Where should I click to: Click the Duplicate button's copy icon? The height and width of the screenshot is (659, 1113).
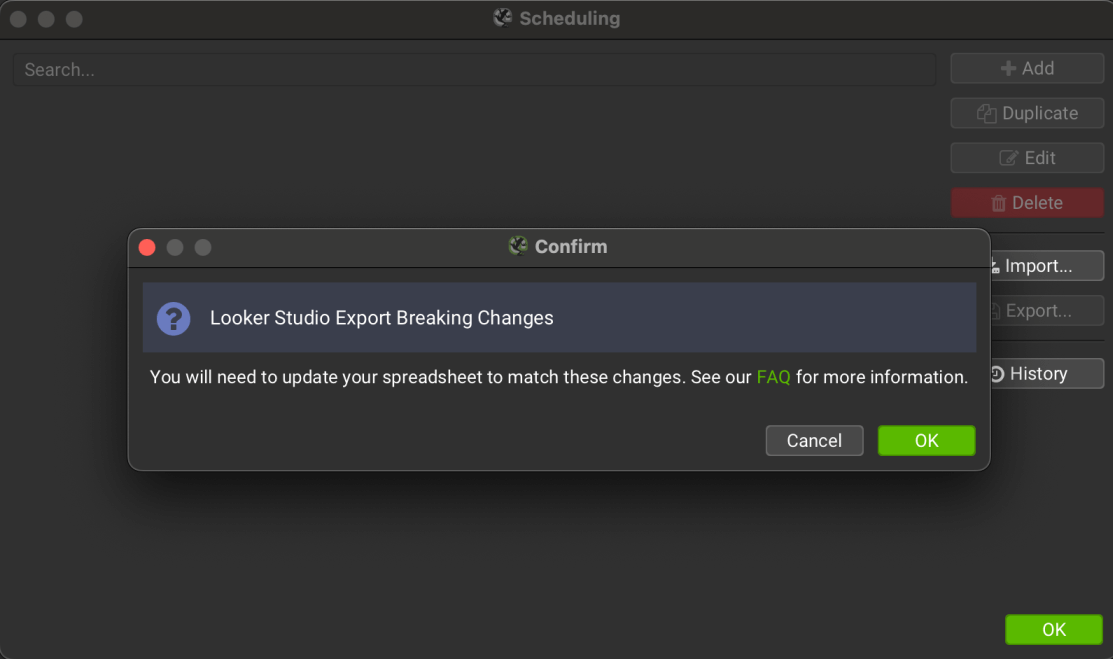(x=987, y=114)
